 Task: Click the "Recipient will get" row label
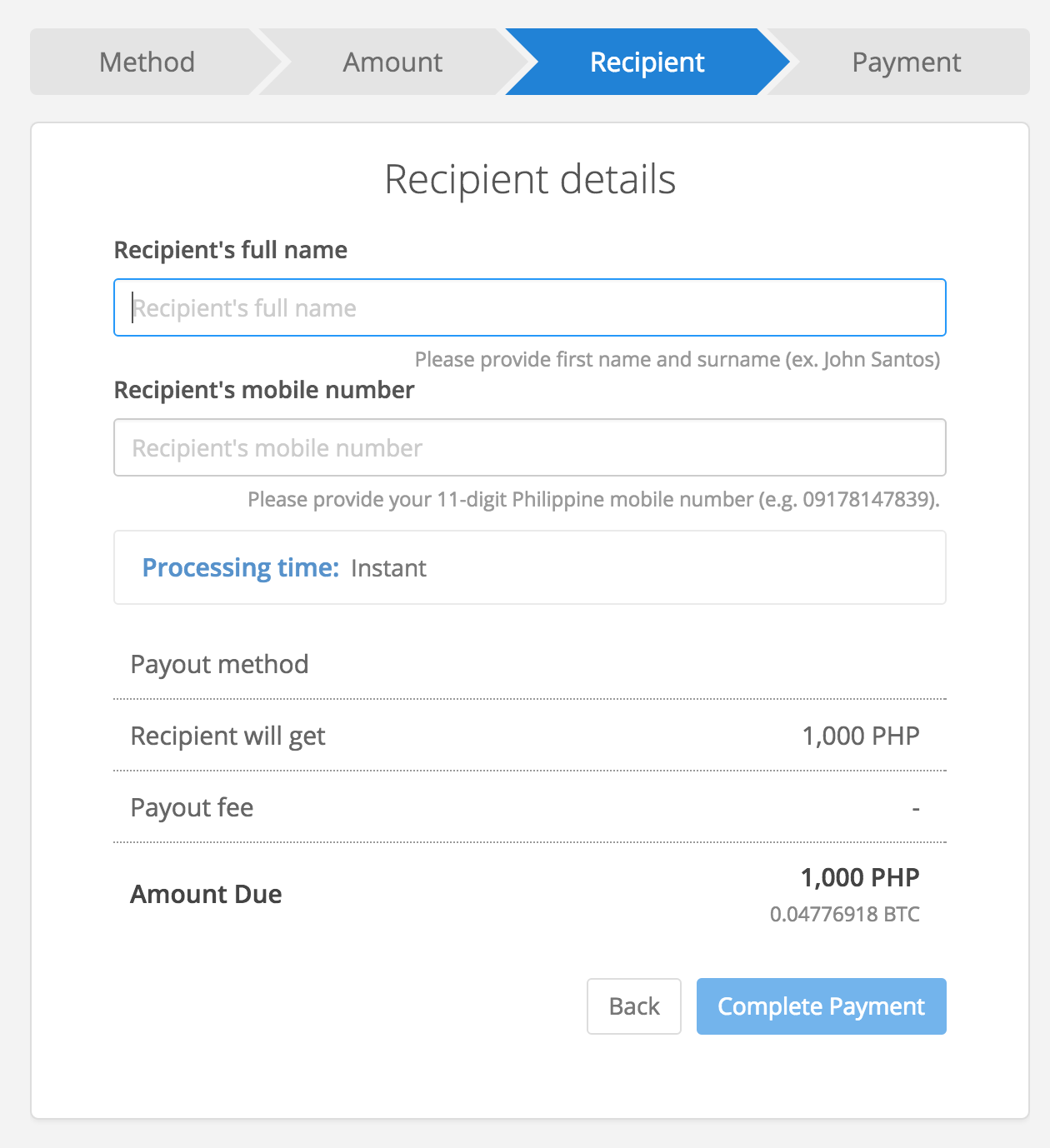point(227,736)
